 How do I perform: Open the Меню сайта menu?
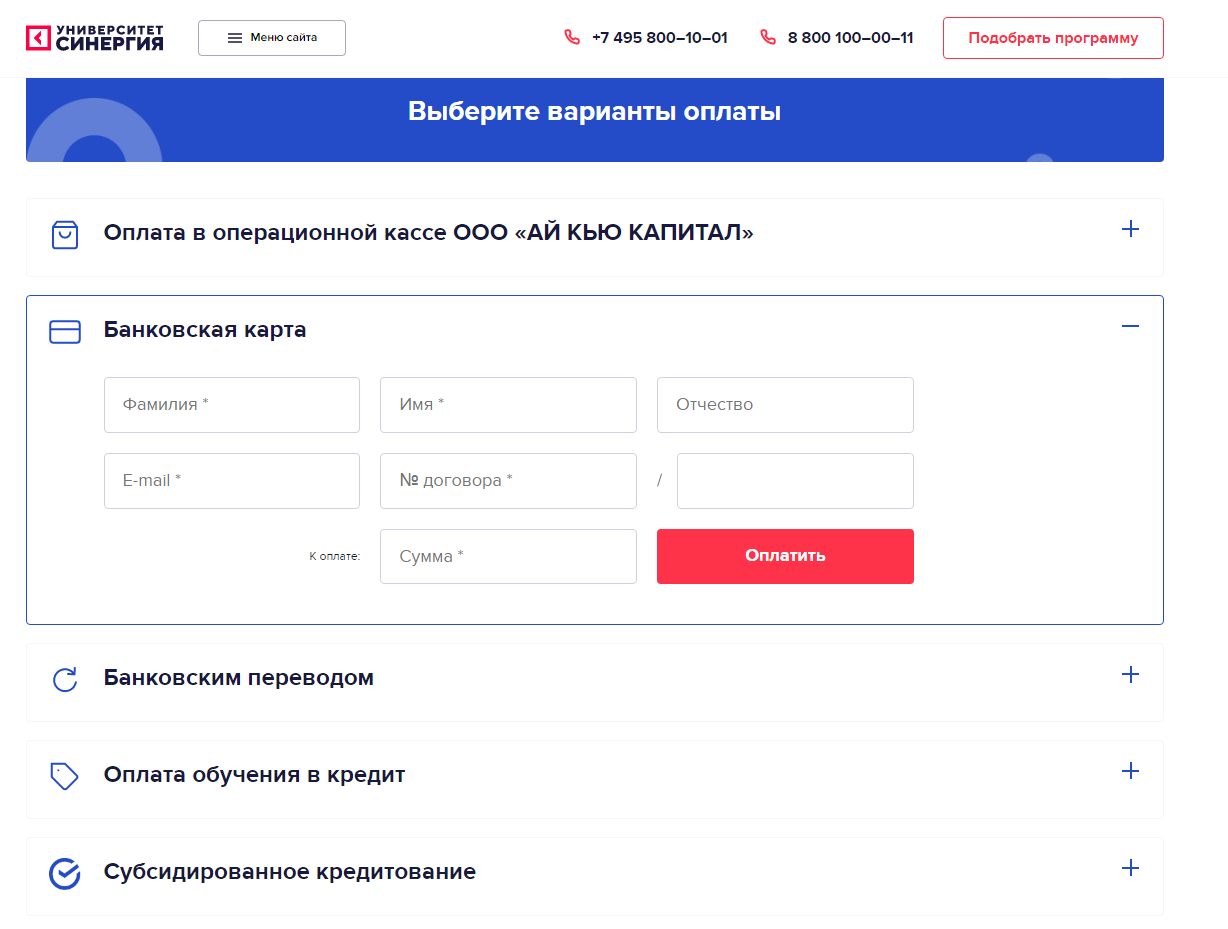coord(272,38)
